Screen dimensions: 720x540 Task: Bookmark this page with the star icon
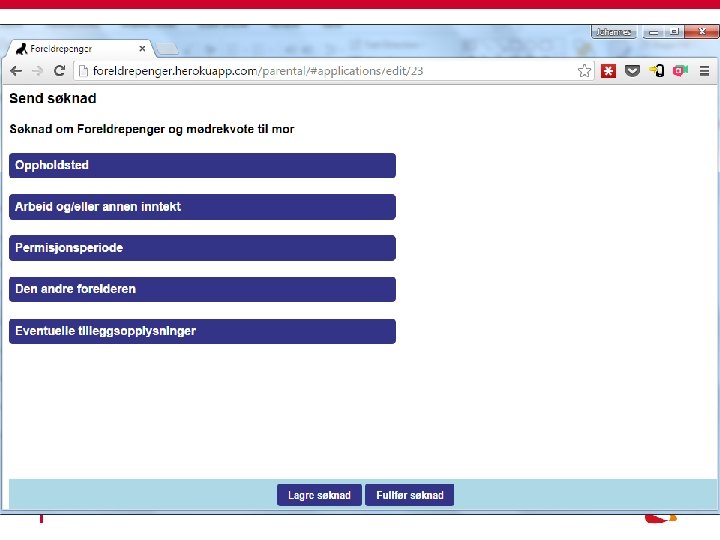(584, 71)
